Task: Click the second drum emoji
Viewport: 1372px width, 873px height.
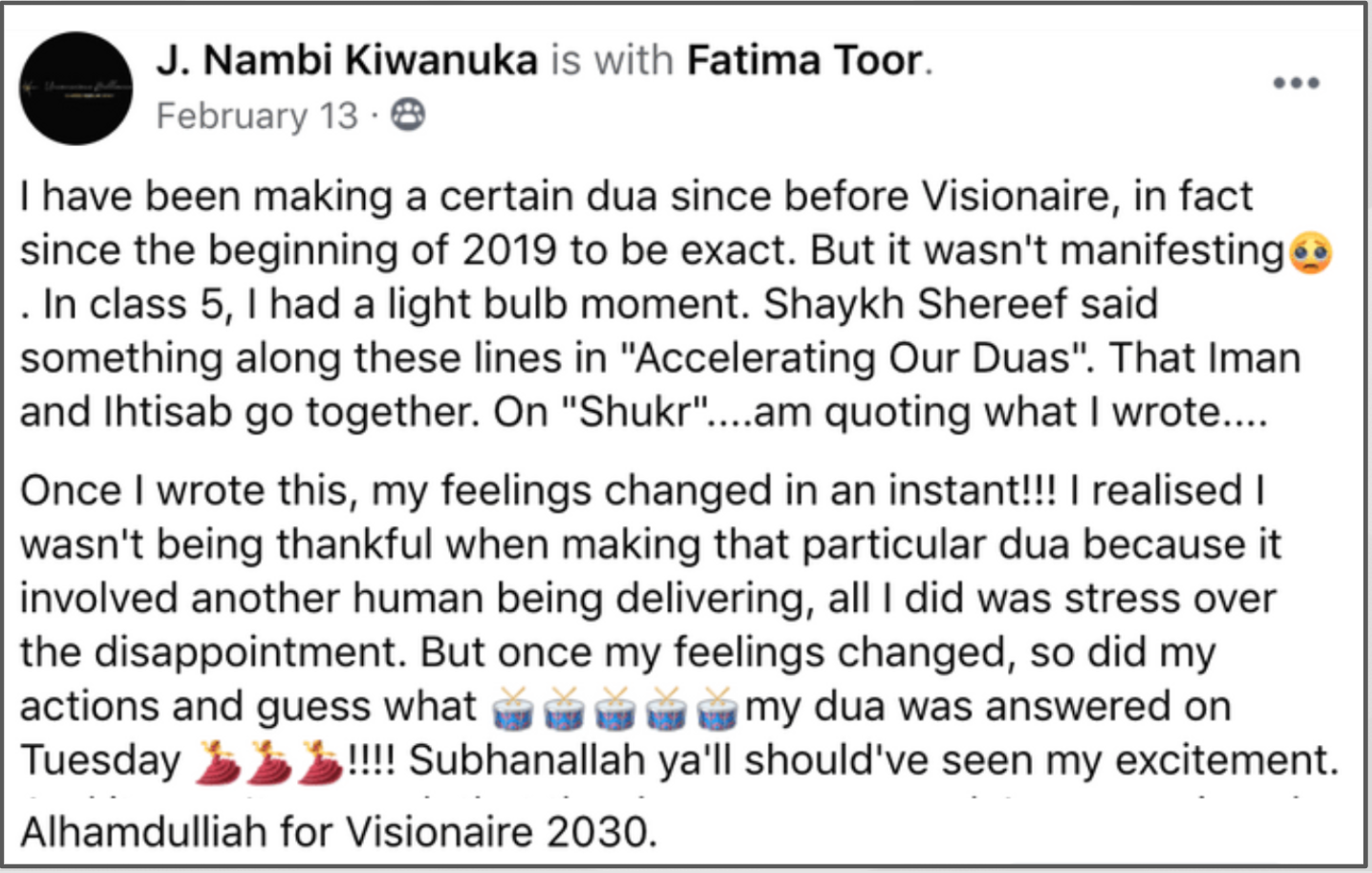Action: (x=564, y=709)
